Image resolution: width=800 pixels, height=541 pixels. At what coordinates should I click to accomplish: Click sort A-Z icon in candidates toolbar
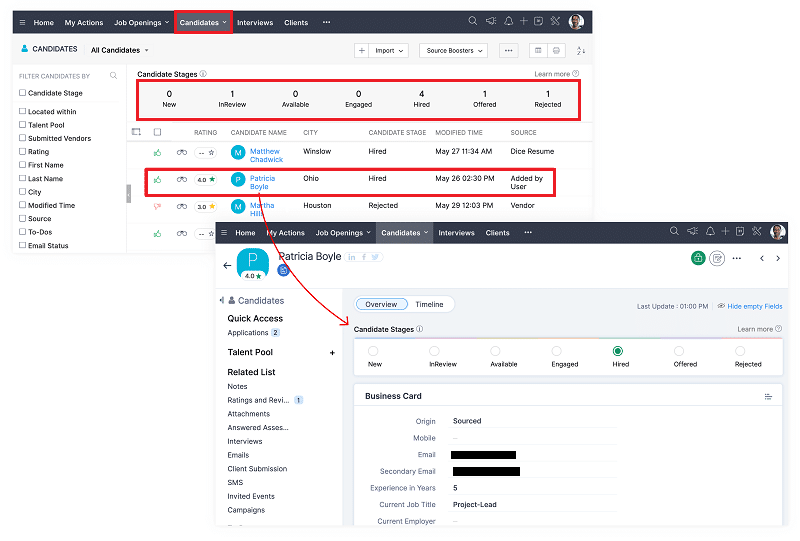pos(581,51)
